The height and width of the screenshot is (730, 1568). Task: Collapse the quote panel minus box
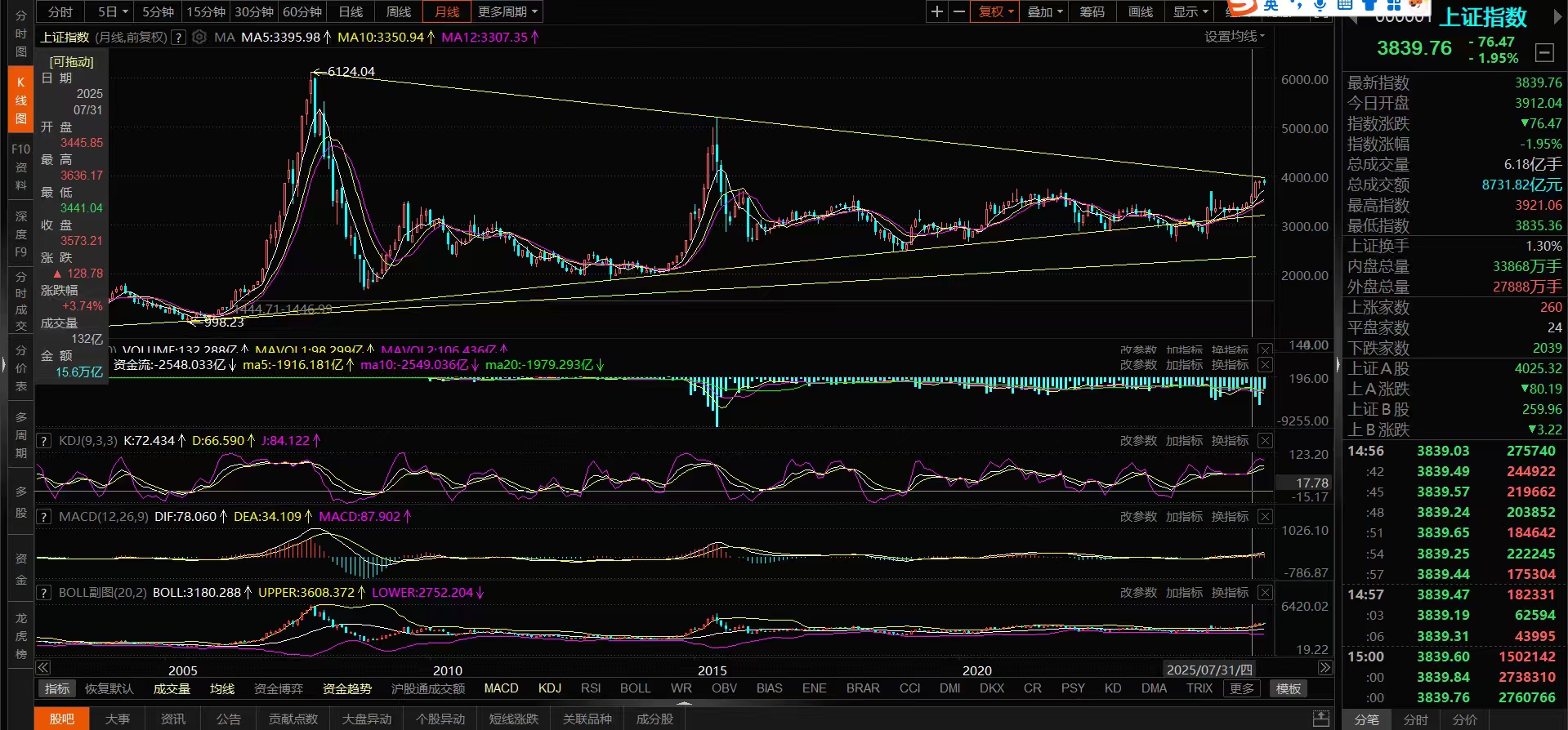tap(1544, 53)
